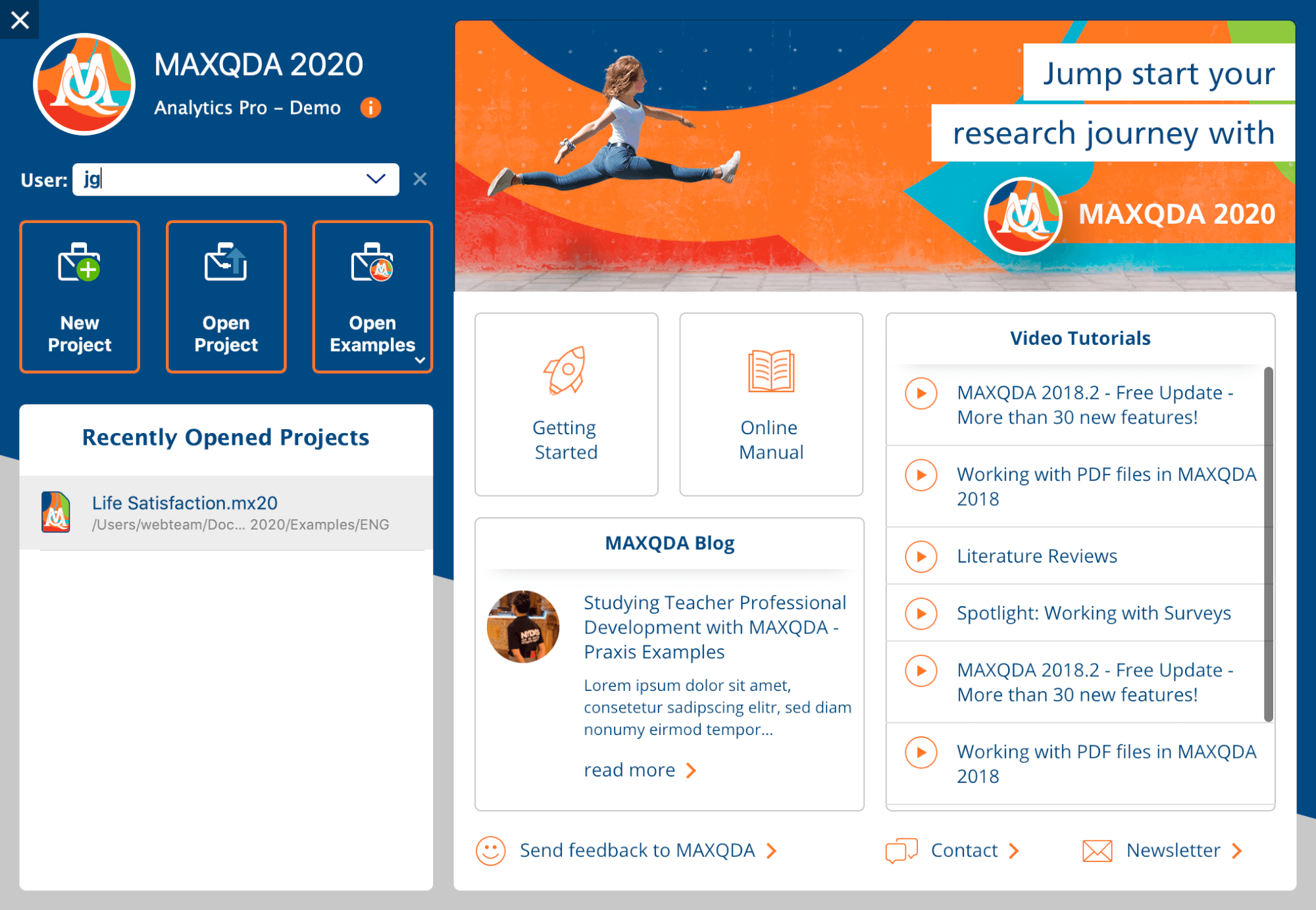The width and height of the screenshot is (1316, 910).
Task: Open the Literature Reviews tutorial title
Action: [x=1037, y=556]
